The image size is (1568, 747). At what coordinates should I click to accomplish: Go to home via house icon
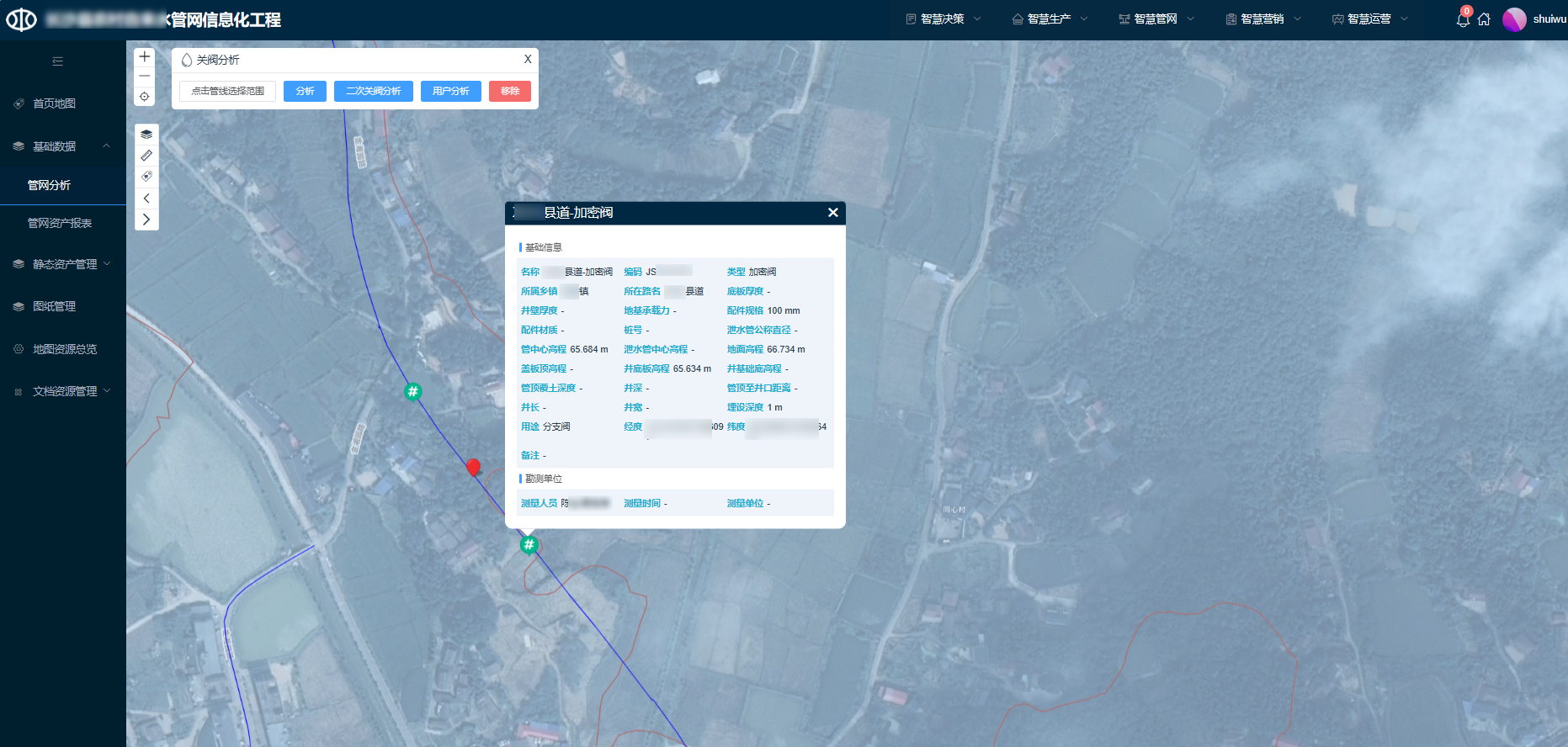coord(1484,19)
